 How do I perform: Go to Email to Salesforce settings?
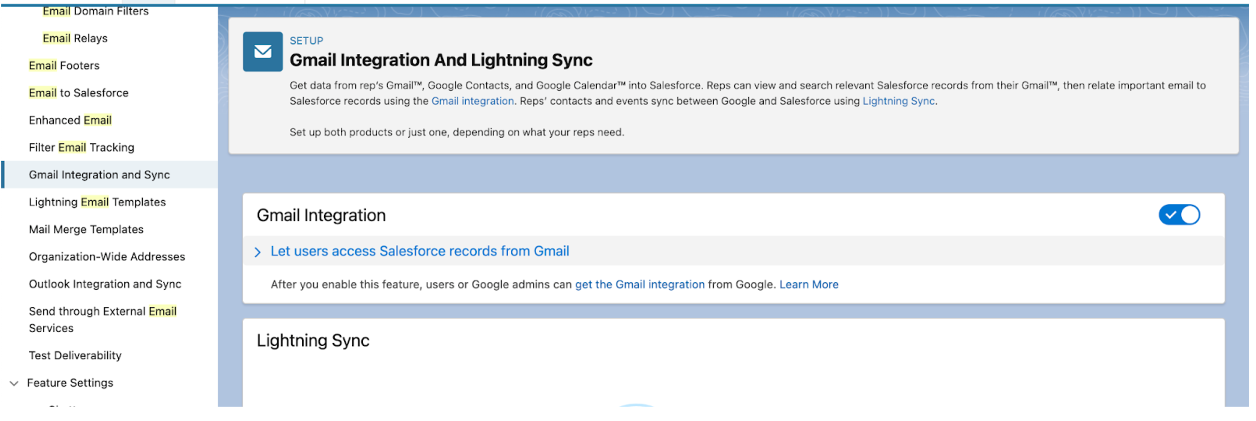[79, 93]
